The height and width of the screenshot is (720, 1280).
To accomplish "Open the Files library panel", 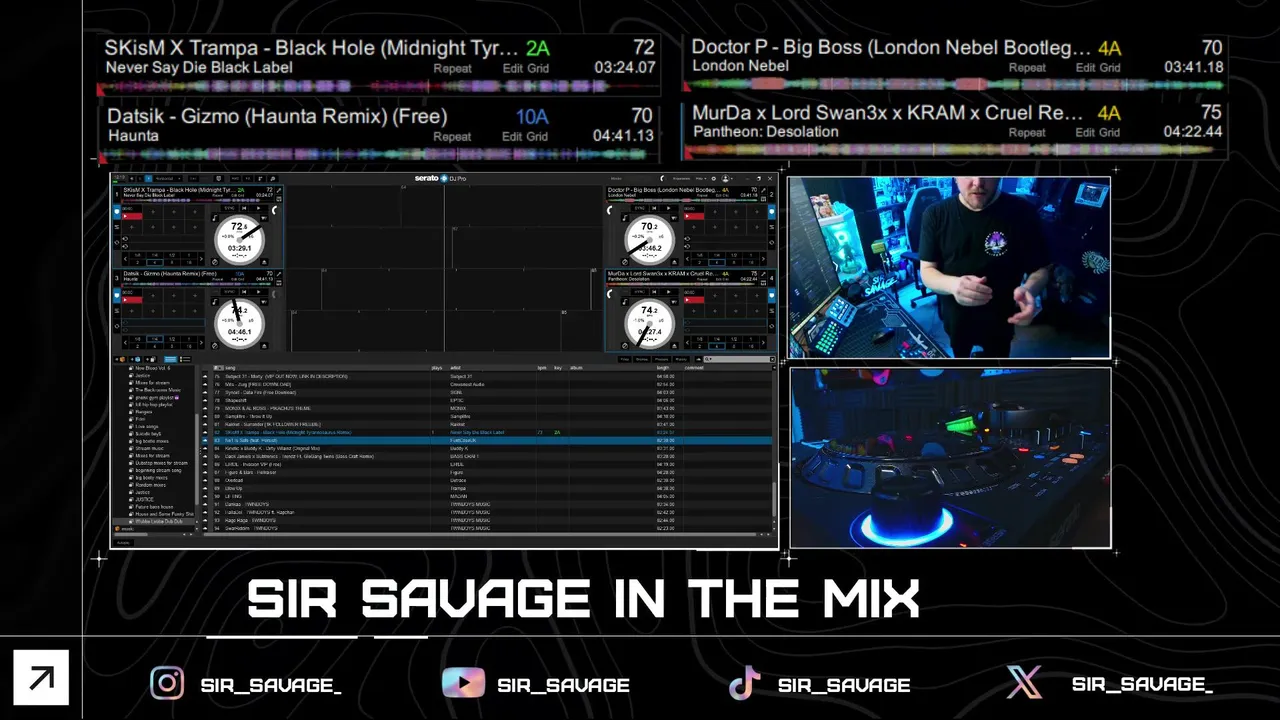I will click(x=625, y=360).
